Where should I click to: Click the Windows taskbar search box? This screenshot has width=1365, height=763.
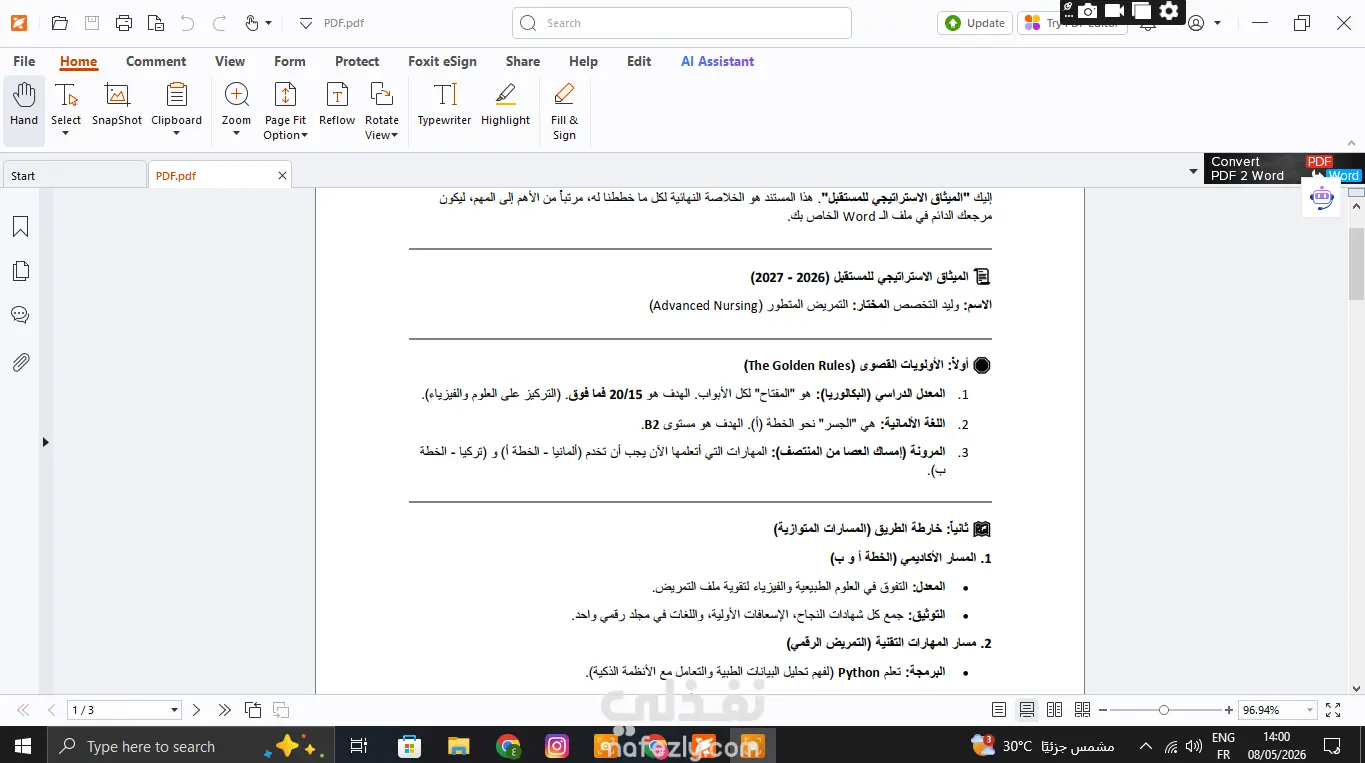(188, 746)
